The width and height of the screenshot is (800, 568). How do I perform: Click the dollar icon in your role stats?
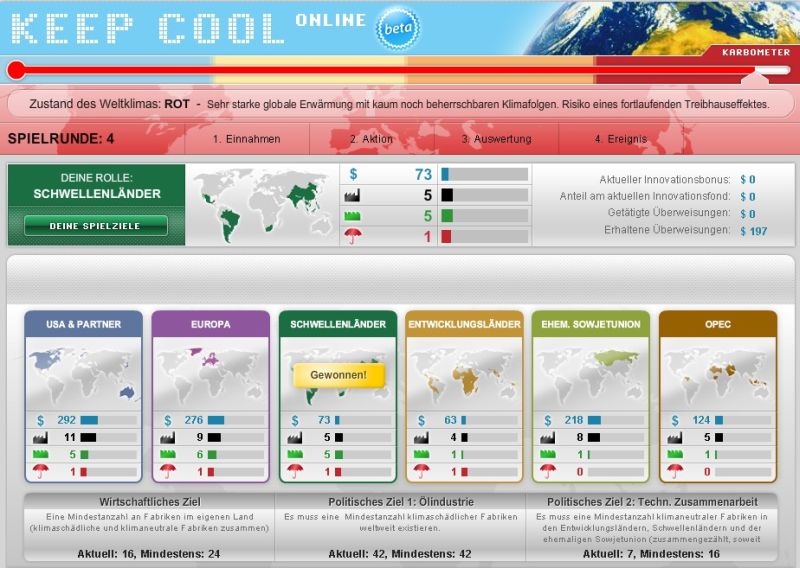tap(353, 174)
